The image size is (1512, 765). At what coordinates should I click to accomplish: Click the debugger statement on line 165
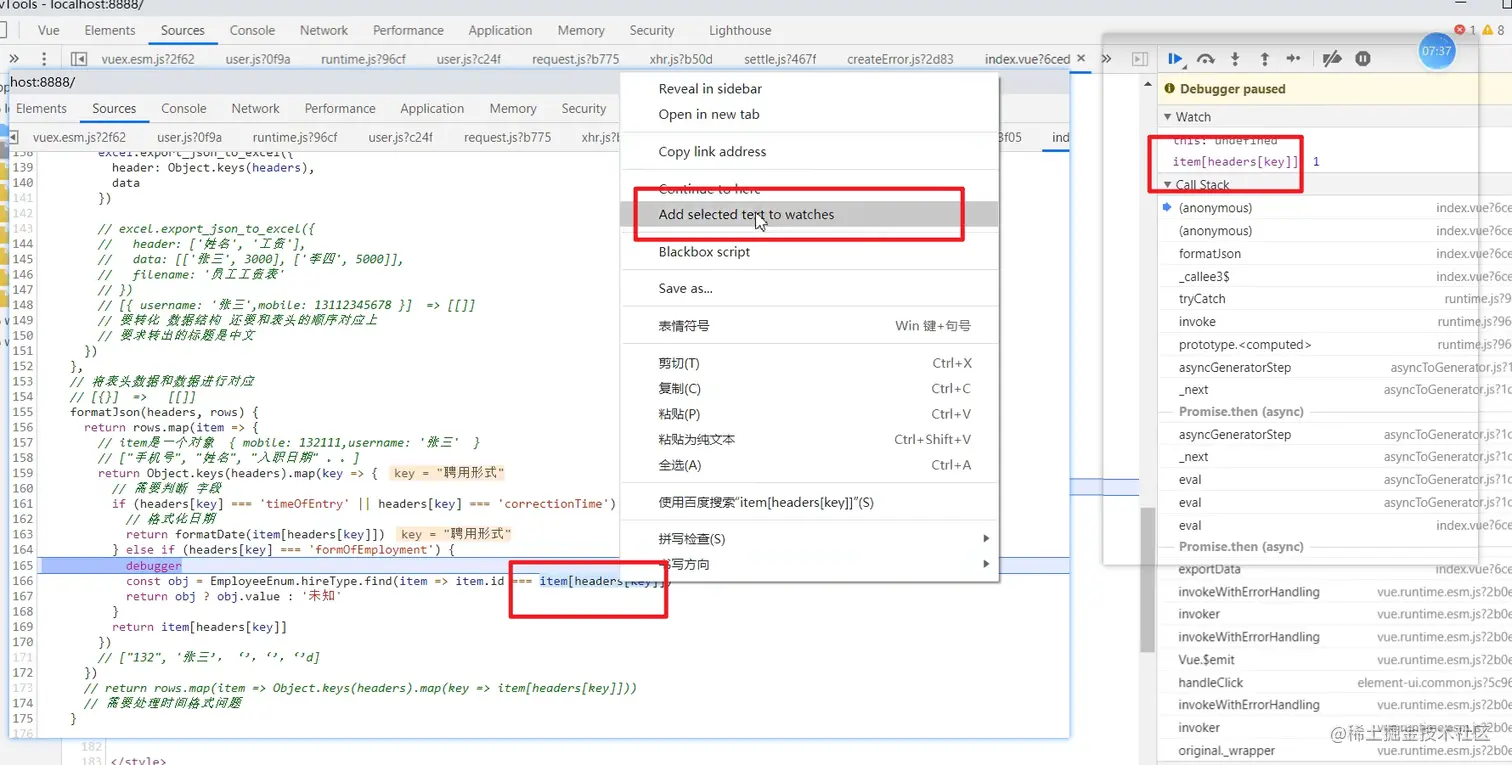[153, 566]
